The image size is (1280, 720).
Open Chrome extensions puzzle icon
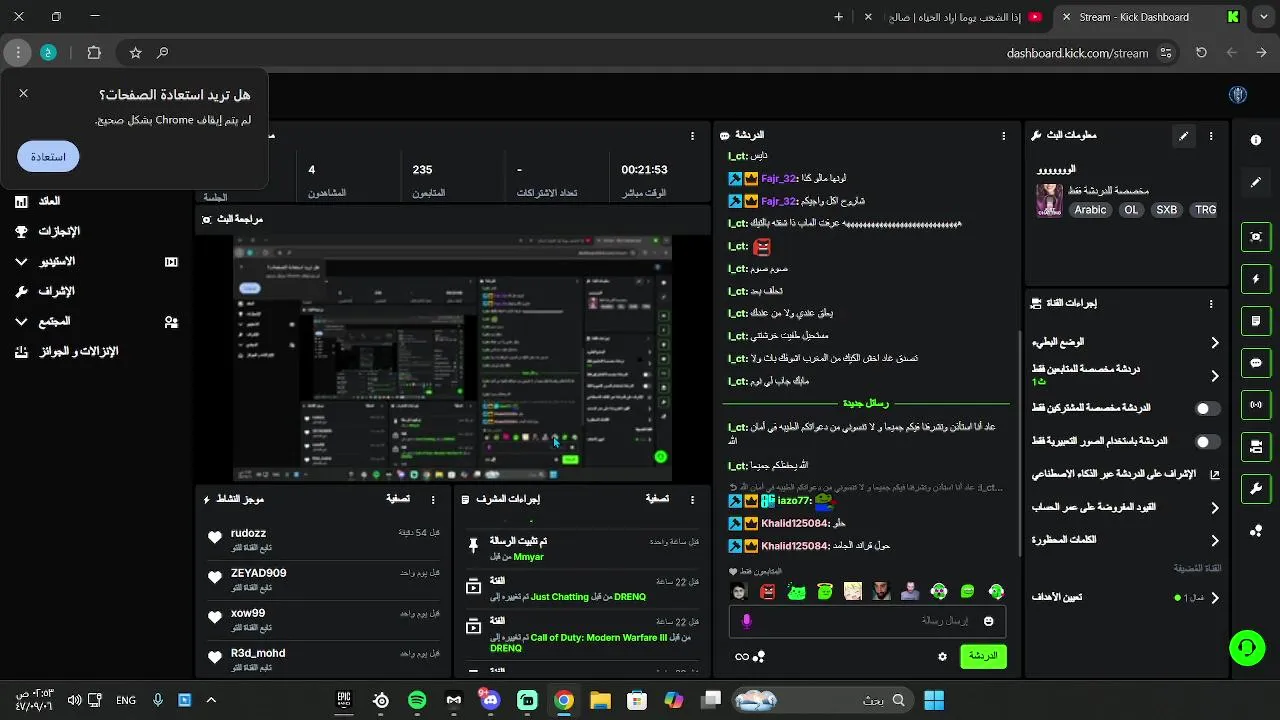(94, 53)
